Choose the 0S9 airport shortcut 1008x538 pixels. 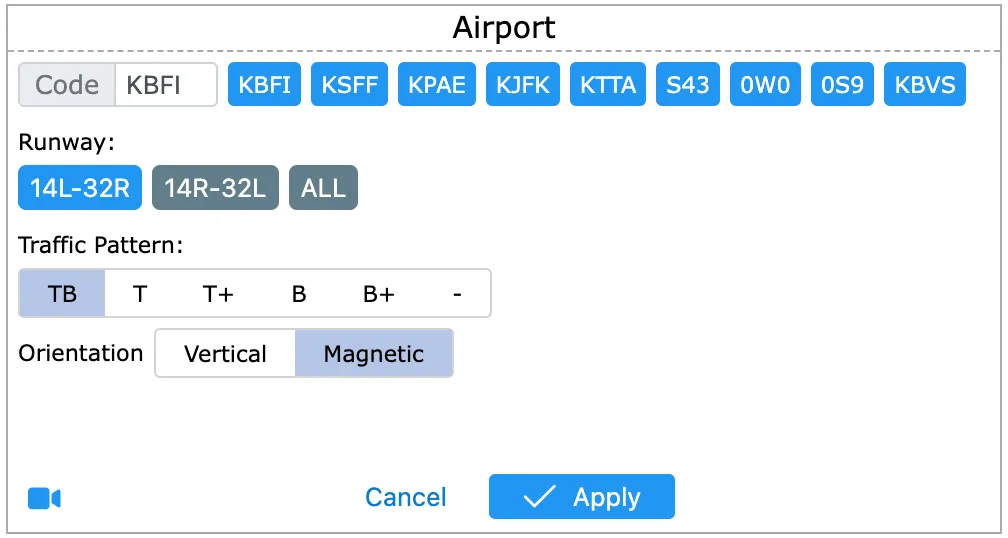tap(842, 85)
